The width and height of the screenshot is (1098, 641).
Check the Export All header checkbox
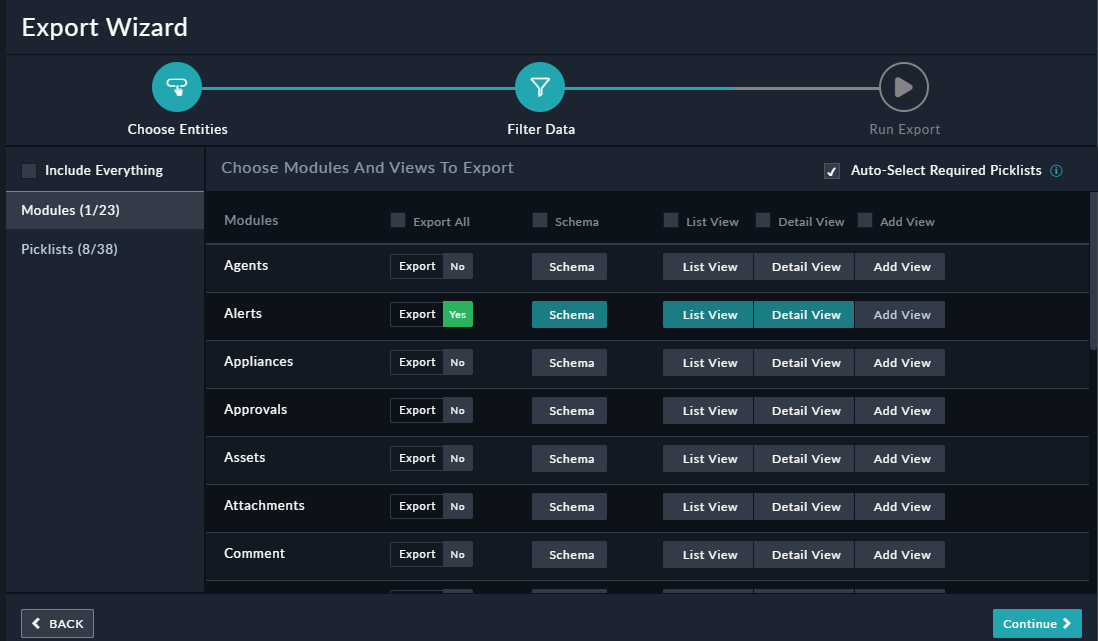[396, 221]
